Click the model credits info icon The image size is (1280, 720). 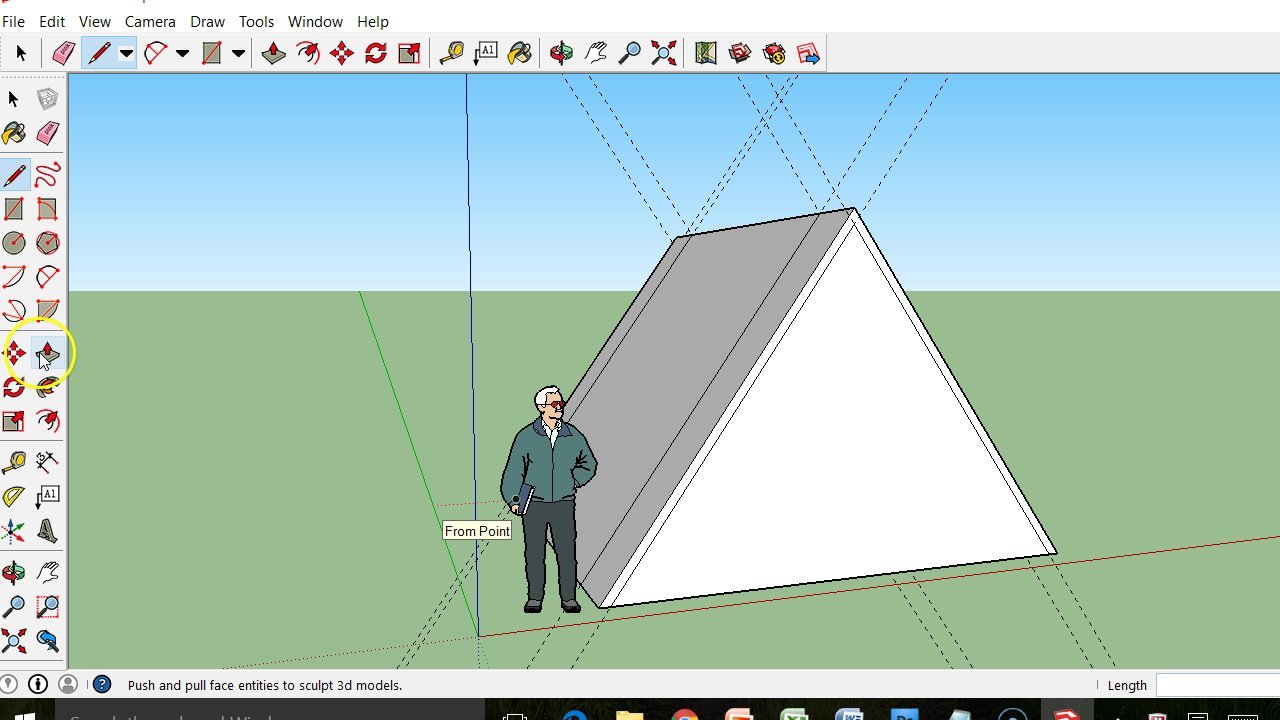(38, 685)
